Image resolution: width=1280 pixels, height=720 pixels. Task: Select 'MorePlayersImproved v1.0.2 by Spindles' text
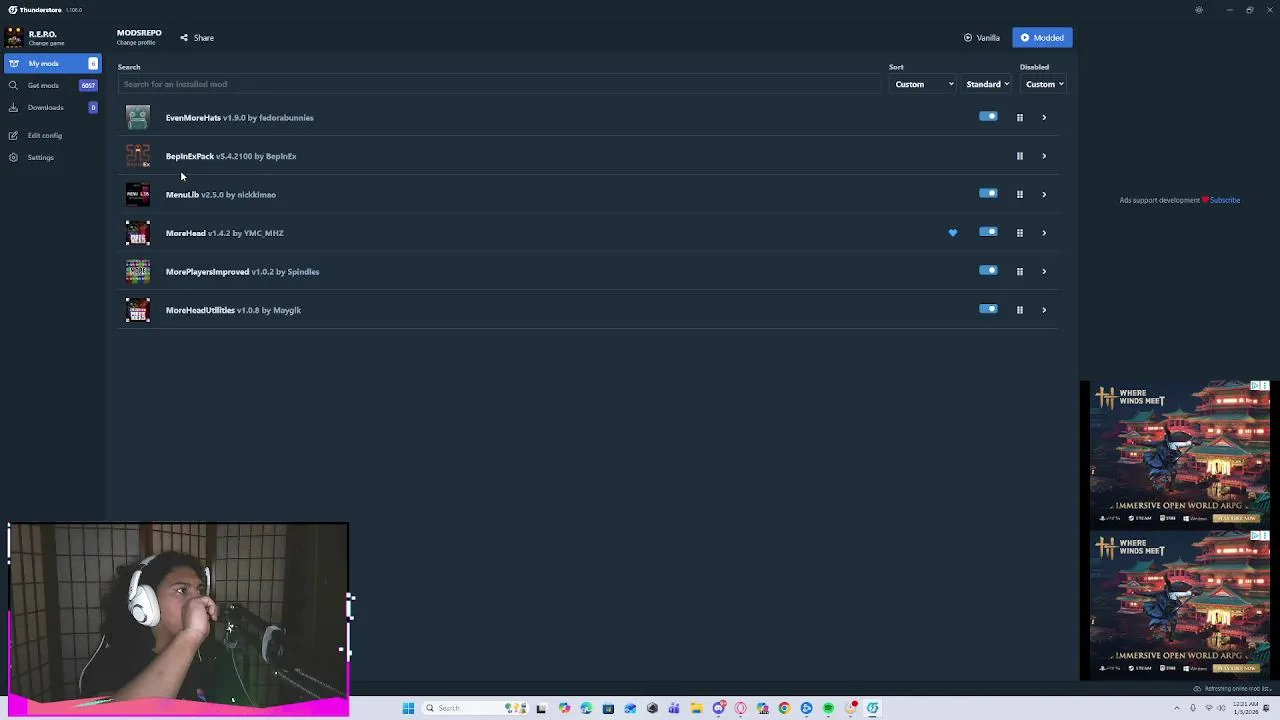(243, 272)
